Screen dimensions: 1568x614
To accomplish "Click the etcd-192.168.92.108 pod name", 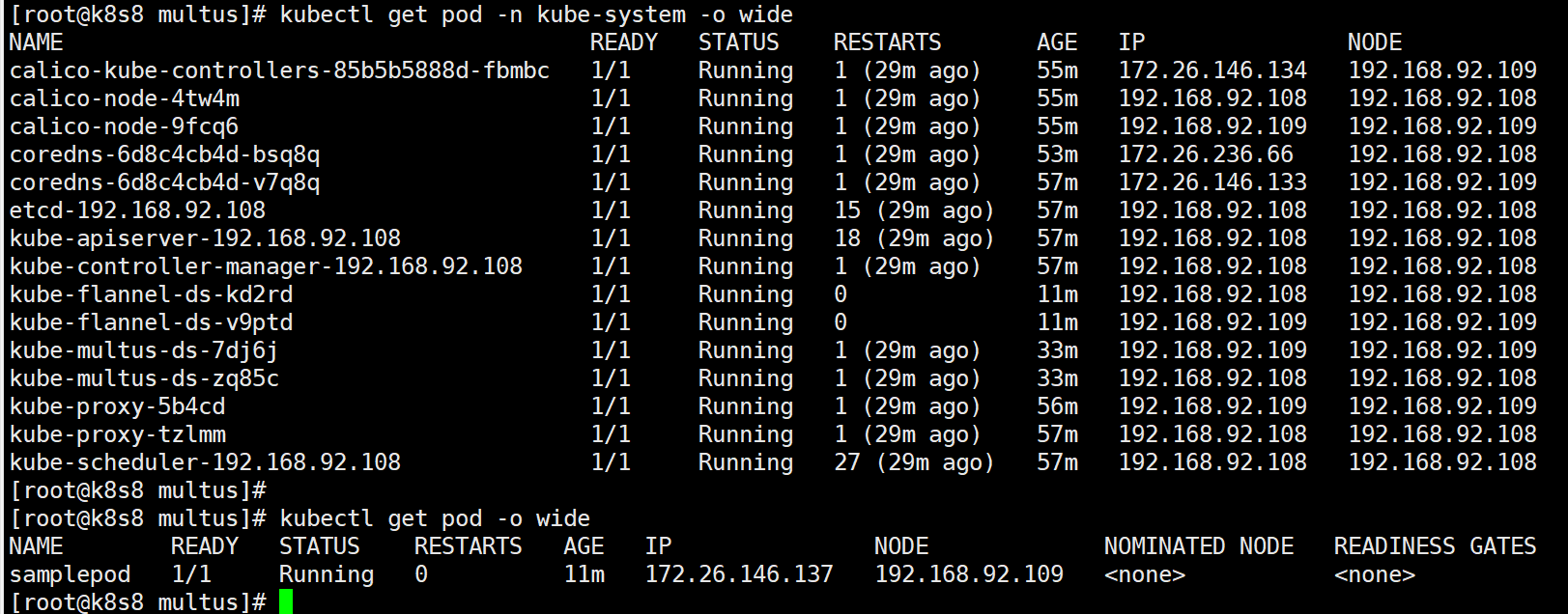I will point(137,210).
